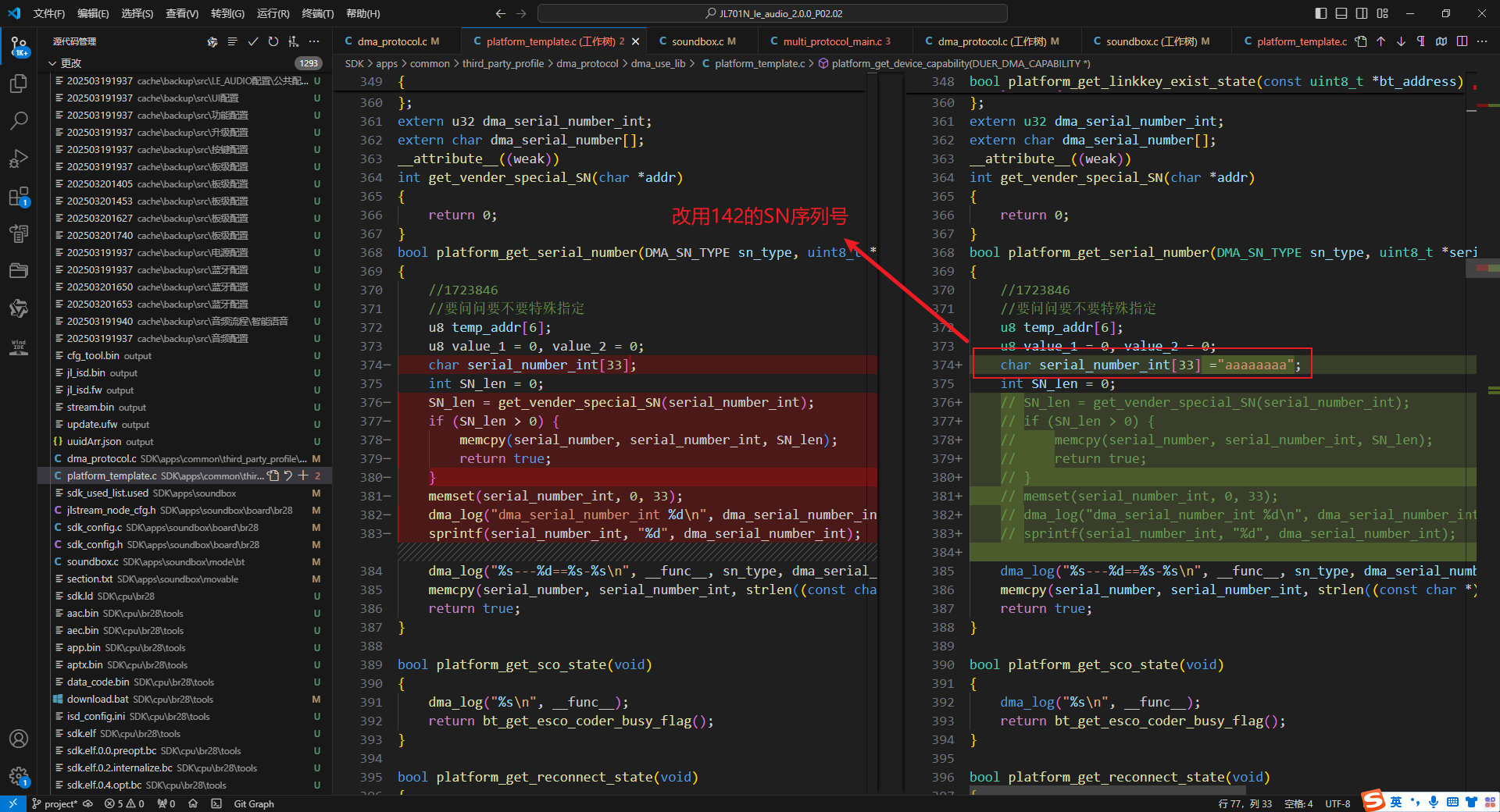This screenshot has height=812, width=1500.
Task: Click errors and warnings status item
Action: click(124, 803)
